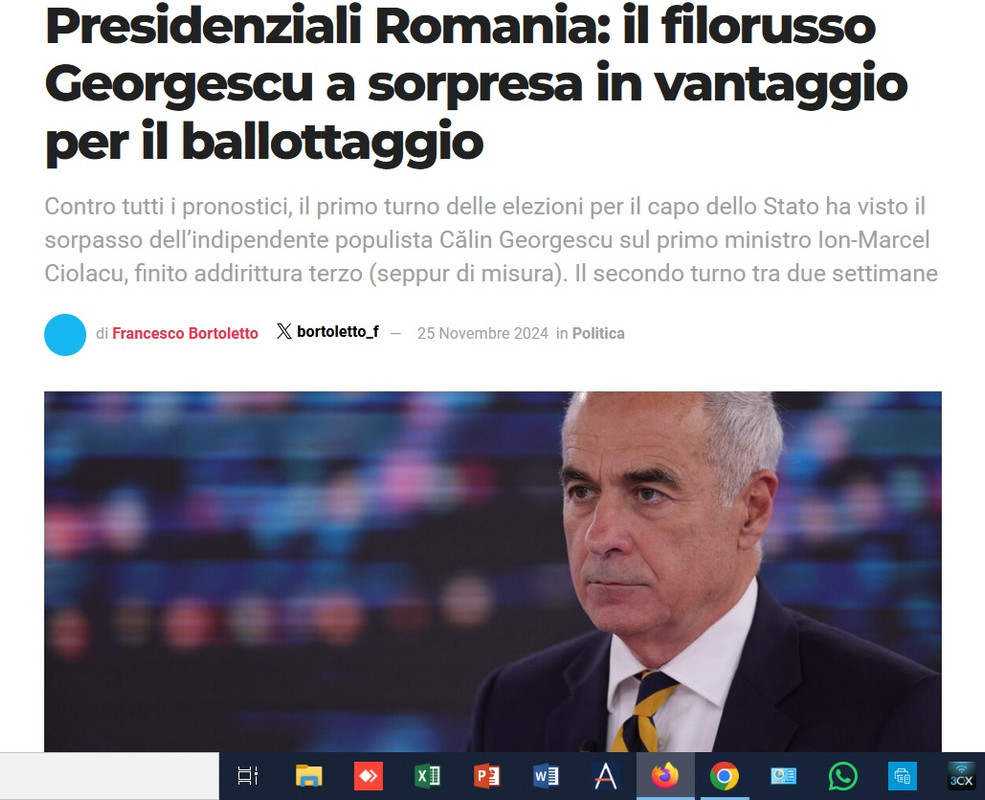The height and width of the screenshot is (800, 985).
Task: Switch to the Google Chrome icon
Action: pos(724,776)
